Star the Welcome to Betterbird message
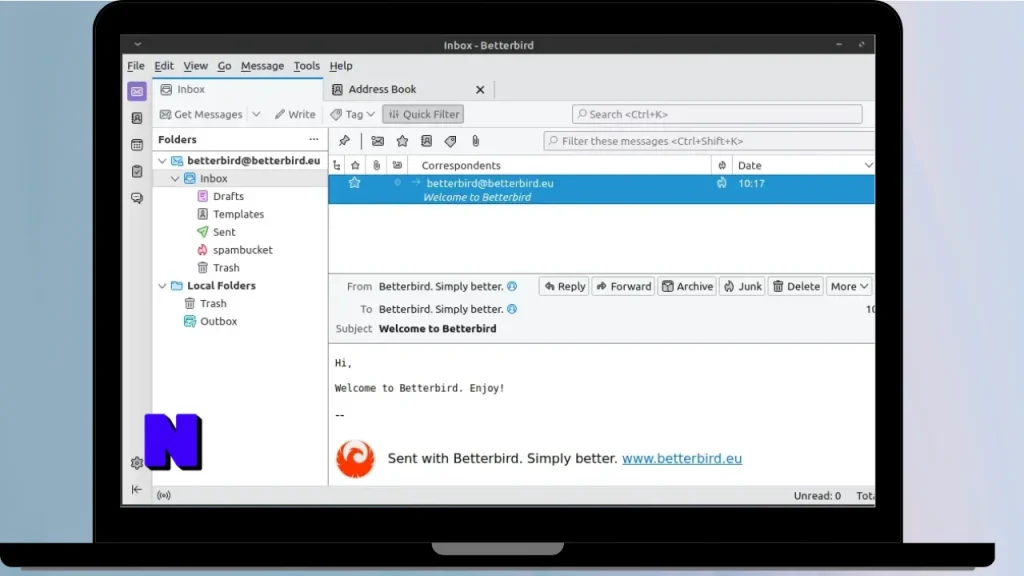1024x576 pixels. 355,183
